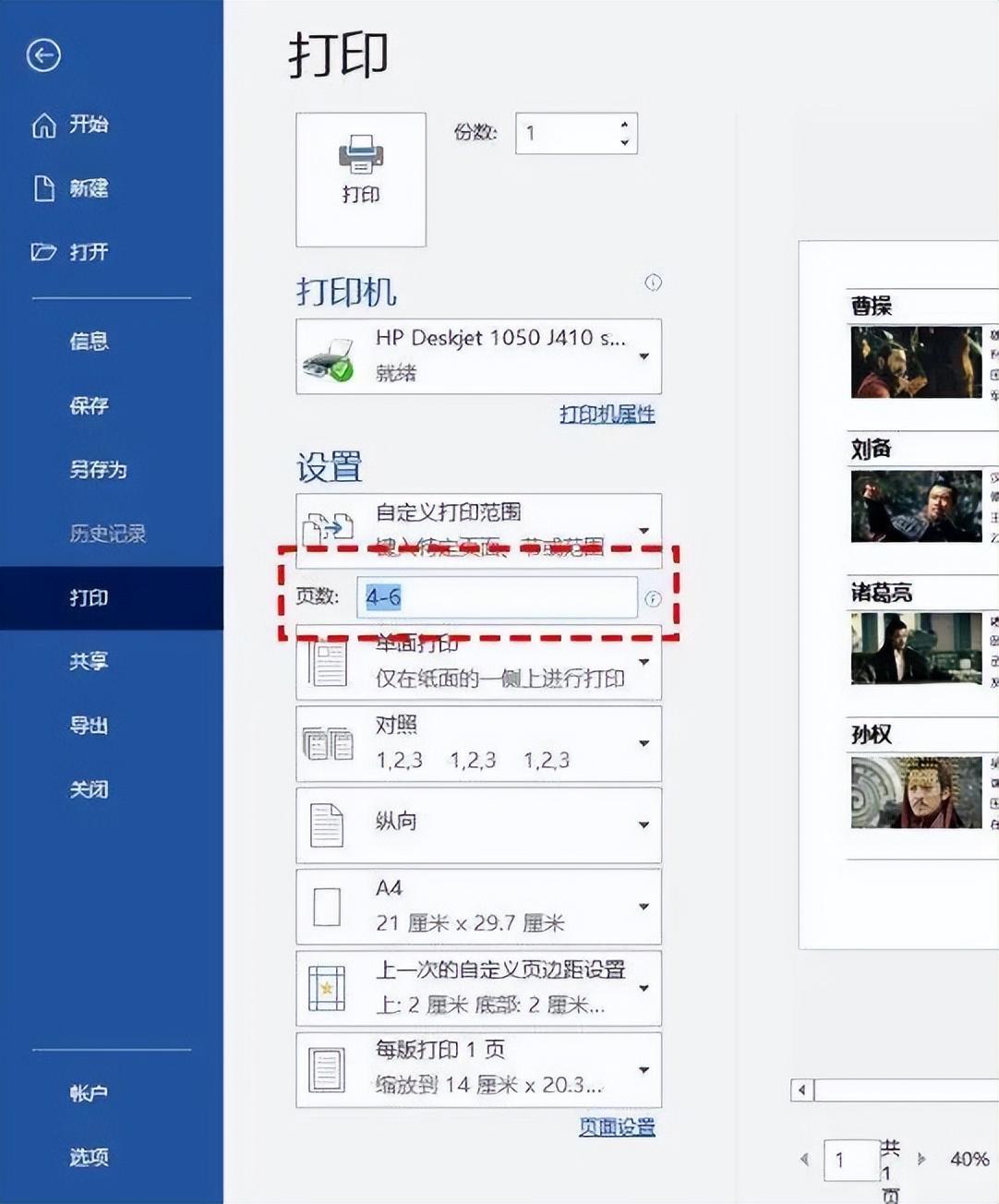This screenshot has width=999, height=1204.
Task: Click the open folder icon beside 打开
Action: pyautogui.click(x=43, y=251)
